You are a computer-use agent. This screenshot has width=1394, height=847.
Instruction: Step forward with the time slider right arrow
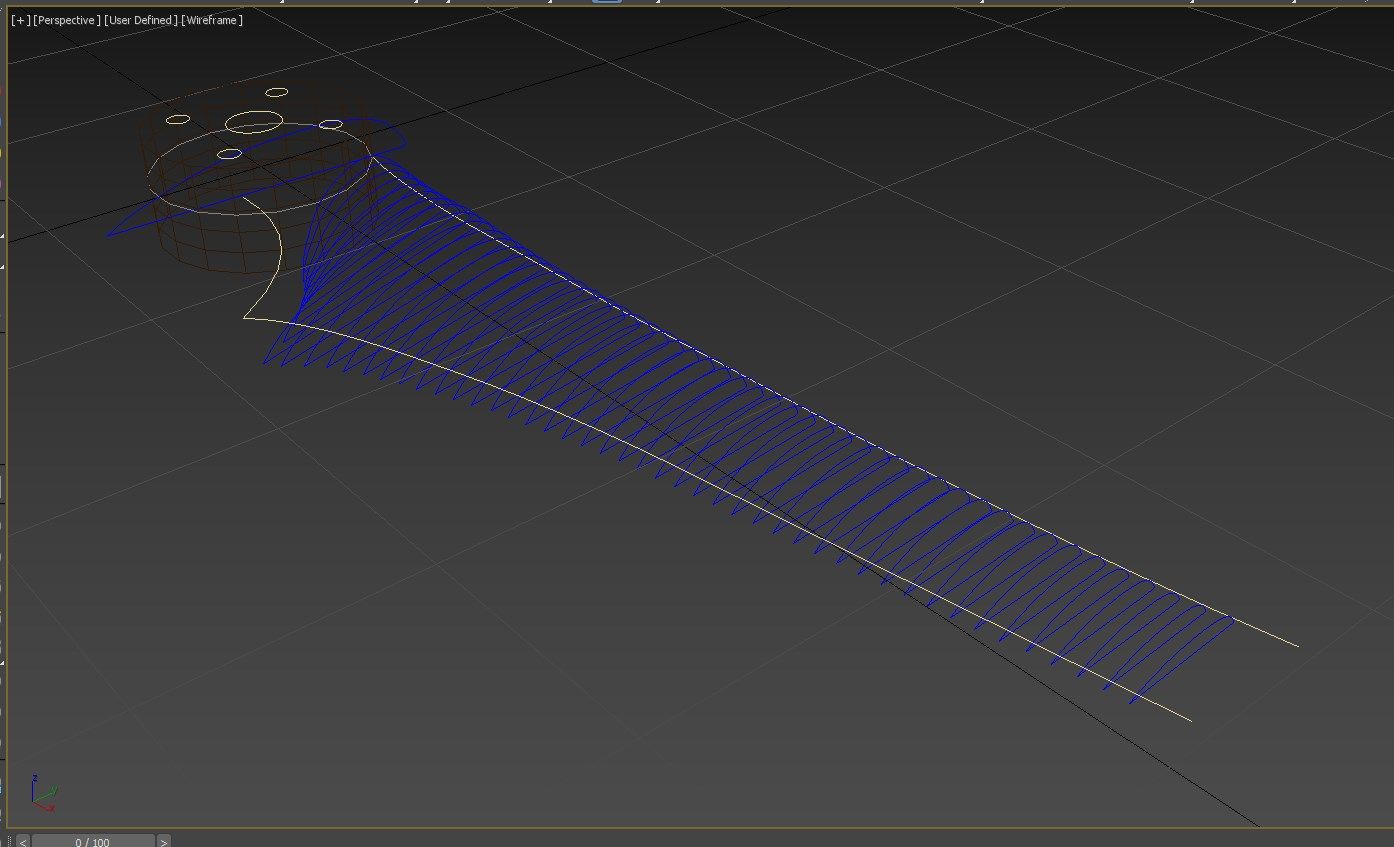(164, 841)
